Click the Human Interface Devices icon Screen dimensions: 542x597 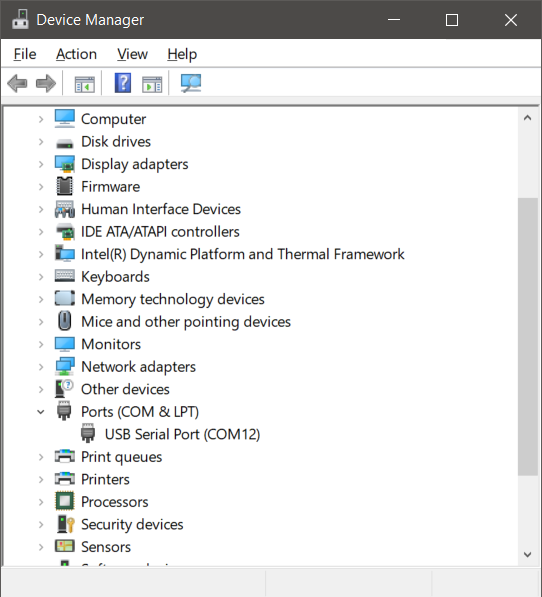click(x=65, y=209)
